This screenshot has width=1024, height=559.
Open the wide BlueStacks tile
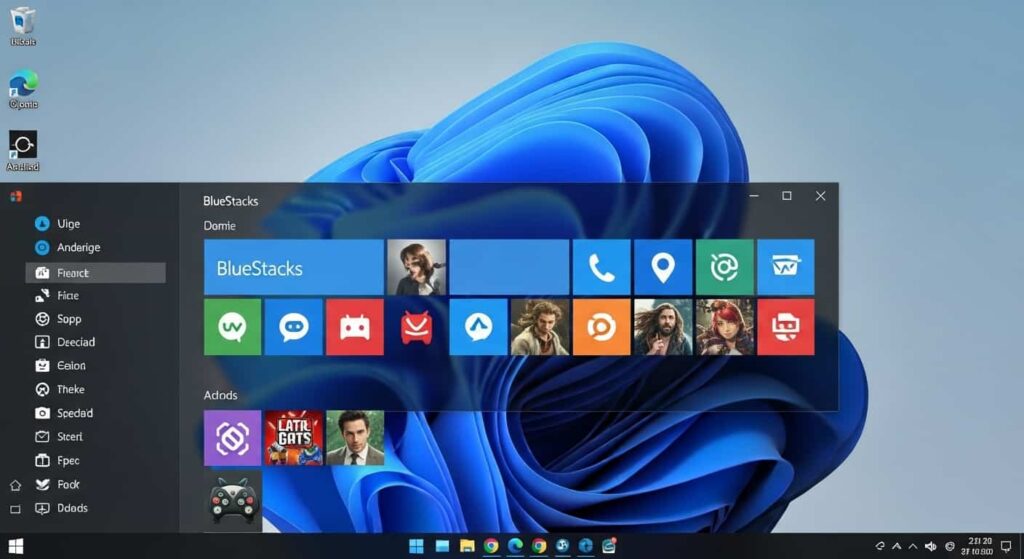pos(294,267)
